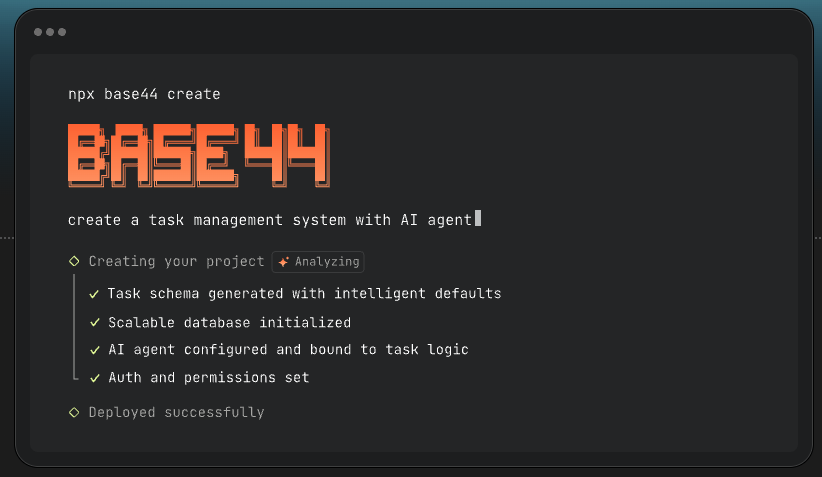The height and width of the screenshot is (477, 822).
Task: Click the first window control dot
Action: (38, 32)
